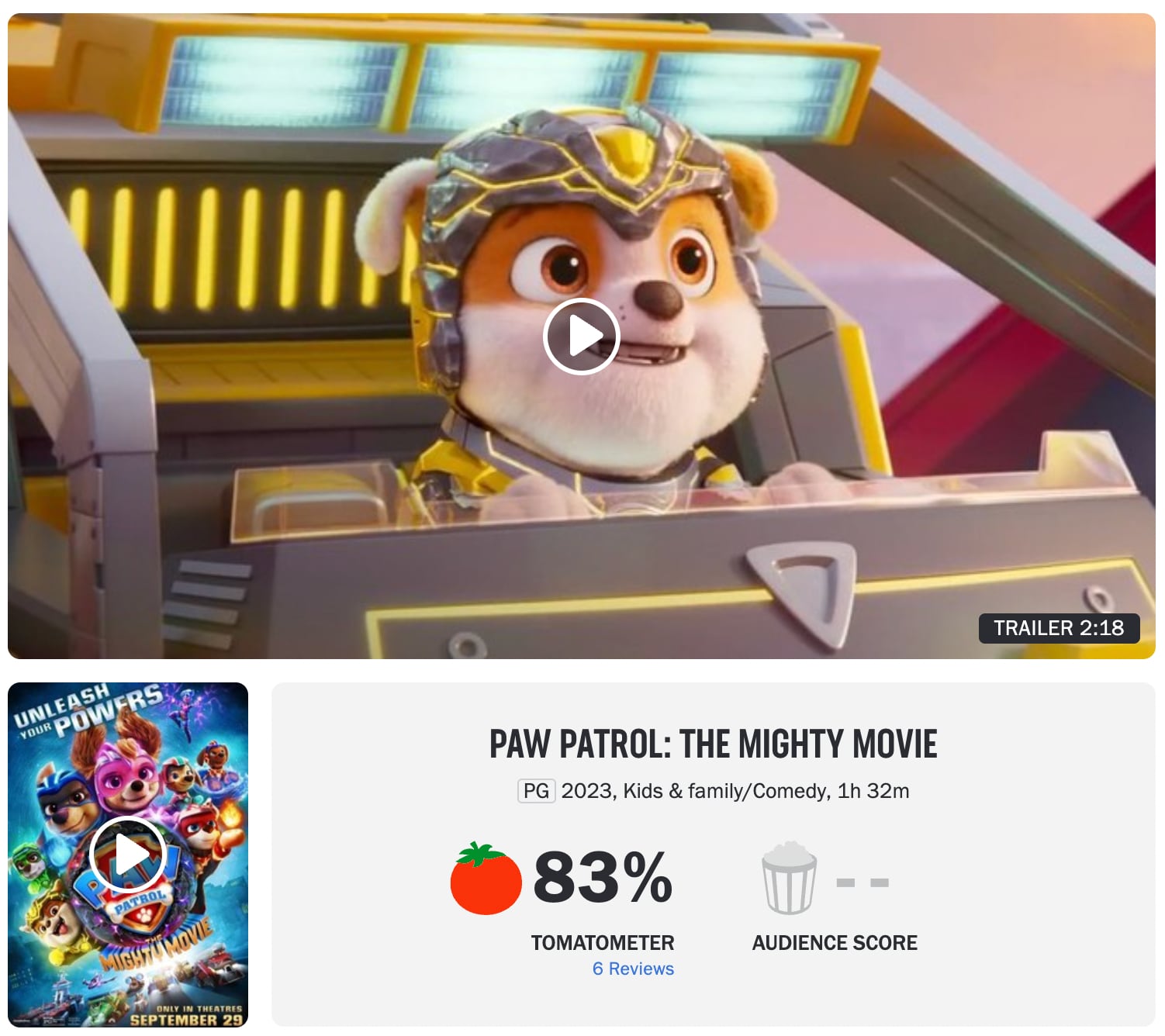Select the 83% Tomatometer score

(x=603, y=877)
